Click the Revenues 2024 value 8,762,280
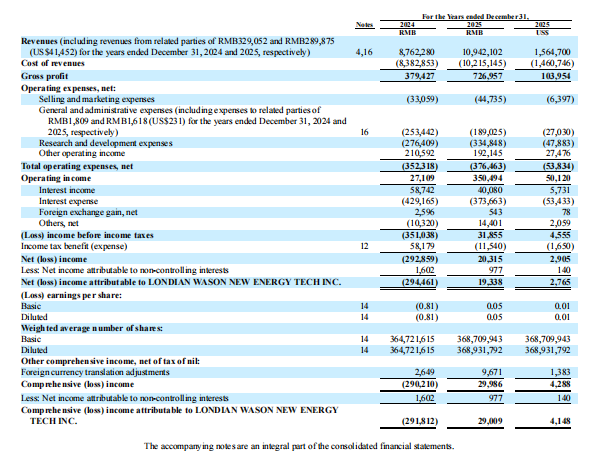 416,52
